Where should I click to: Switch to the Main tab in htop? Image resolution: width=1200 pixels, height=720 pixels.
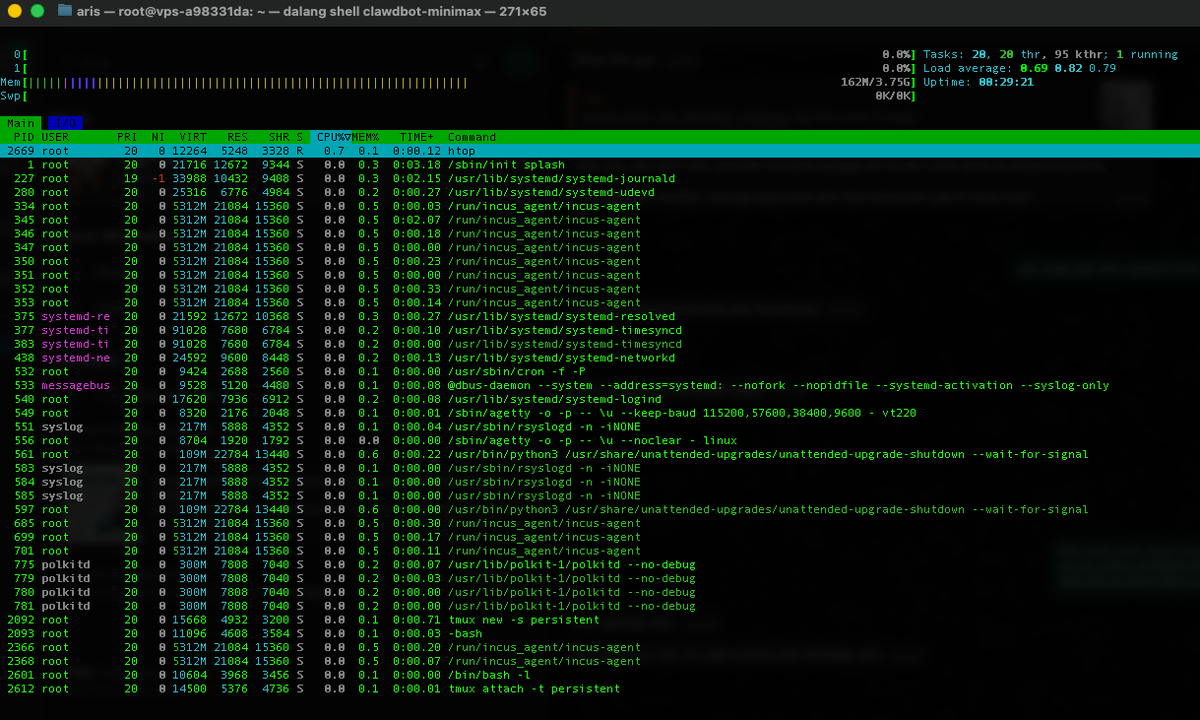click(20, 123)
